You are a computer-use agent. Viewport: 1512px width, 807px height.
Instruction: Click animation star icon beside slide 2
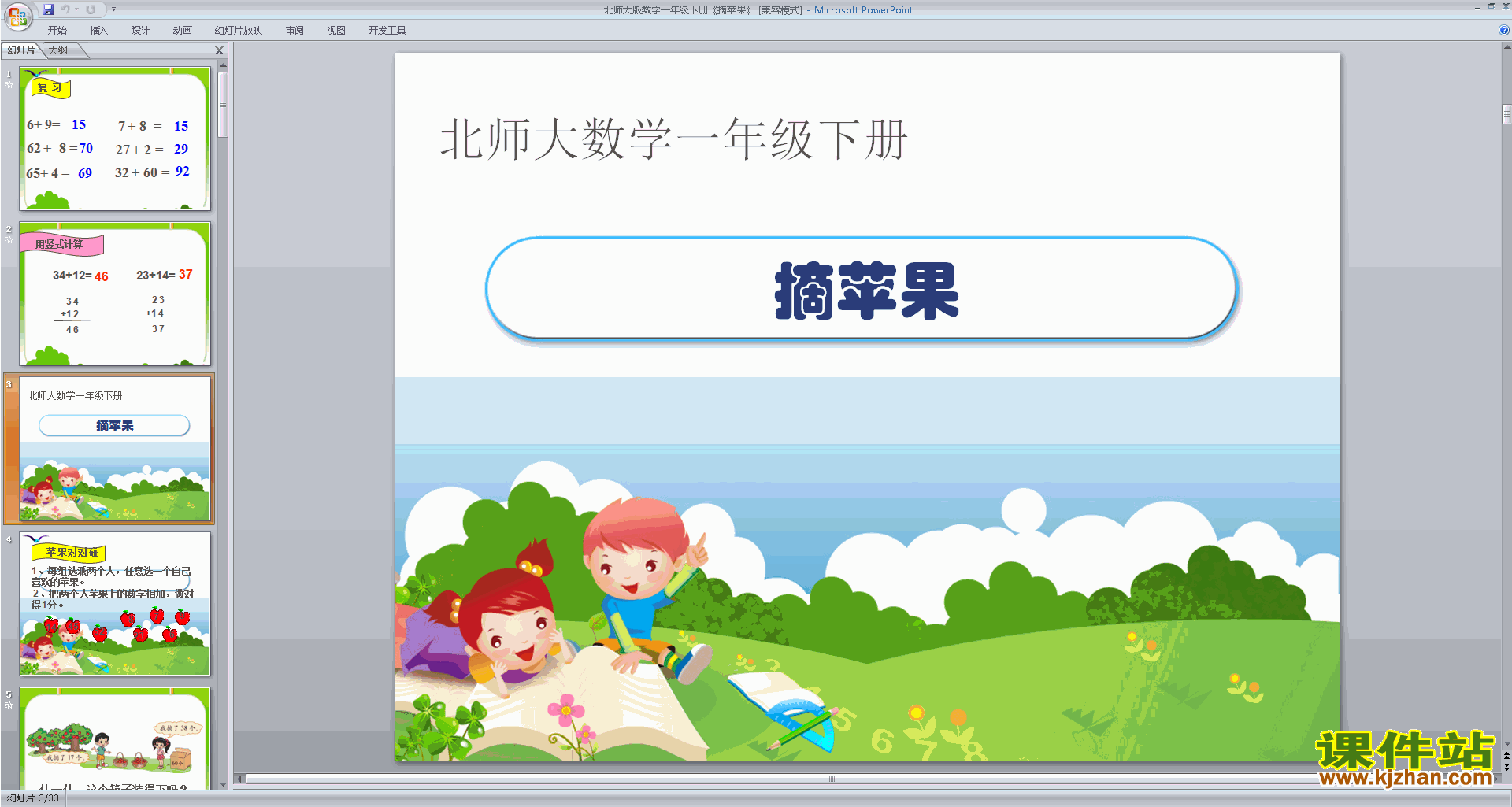tap(9, 239)
